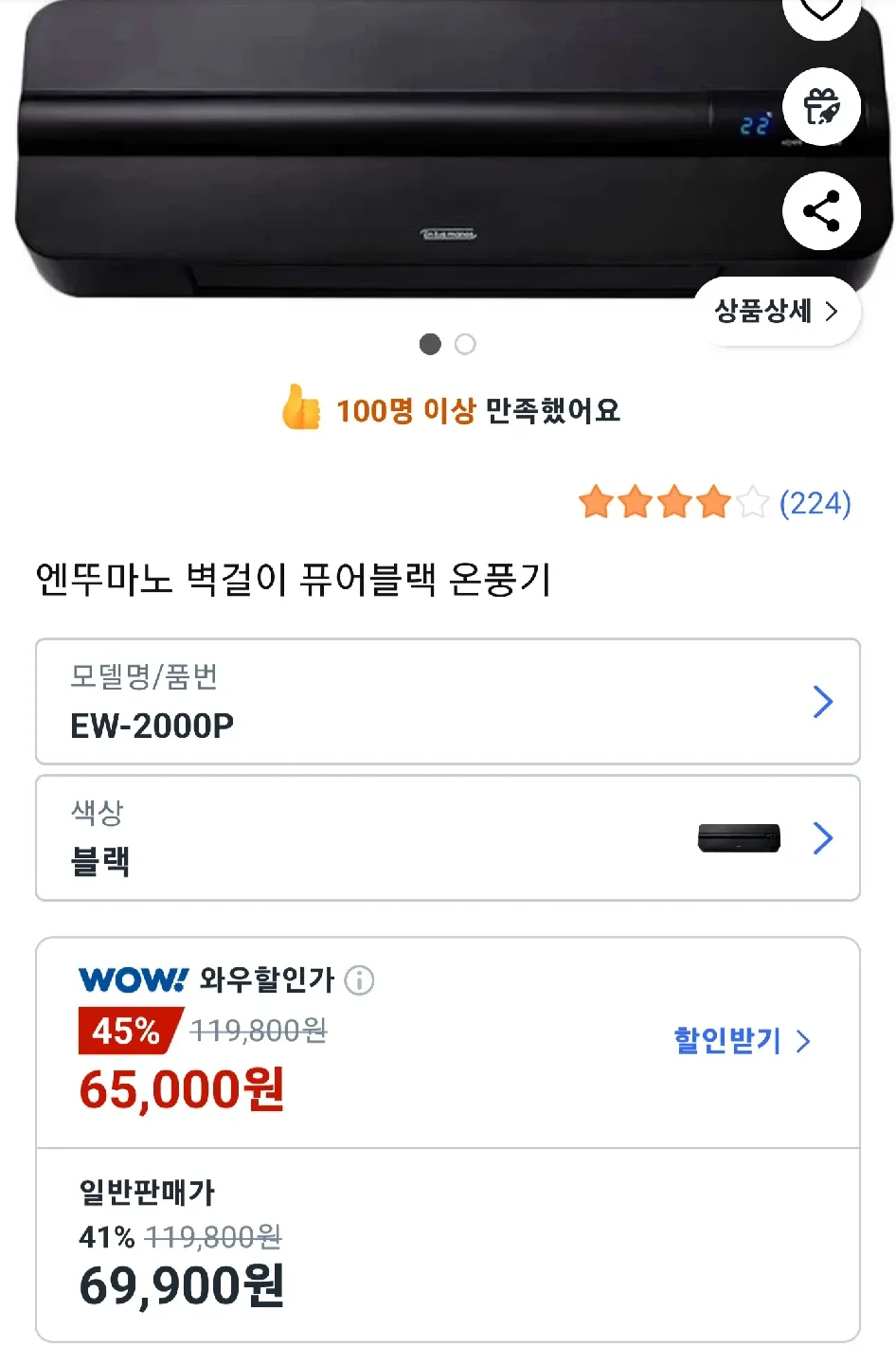Image resolution: width=896 pixels, height=1364 pixels.
Task: Open the 색상 블랙 color selector
Action: (x=447, y=838)
